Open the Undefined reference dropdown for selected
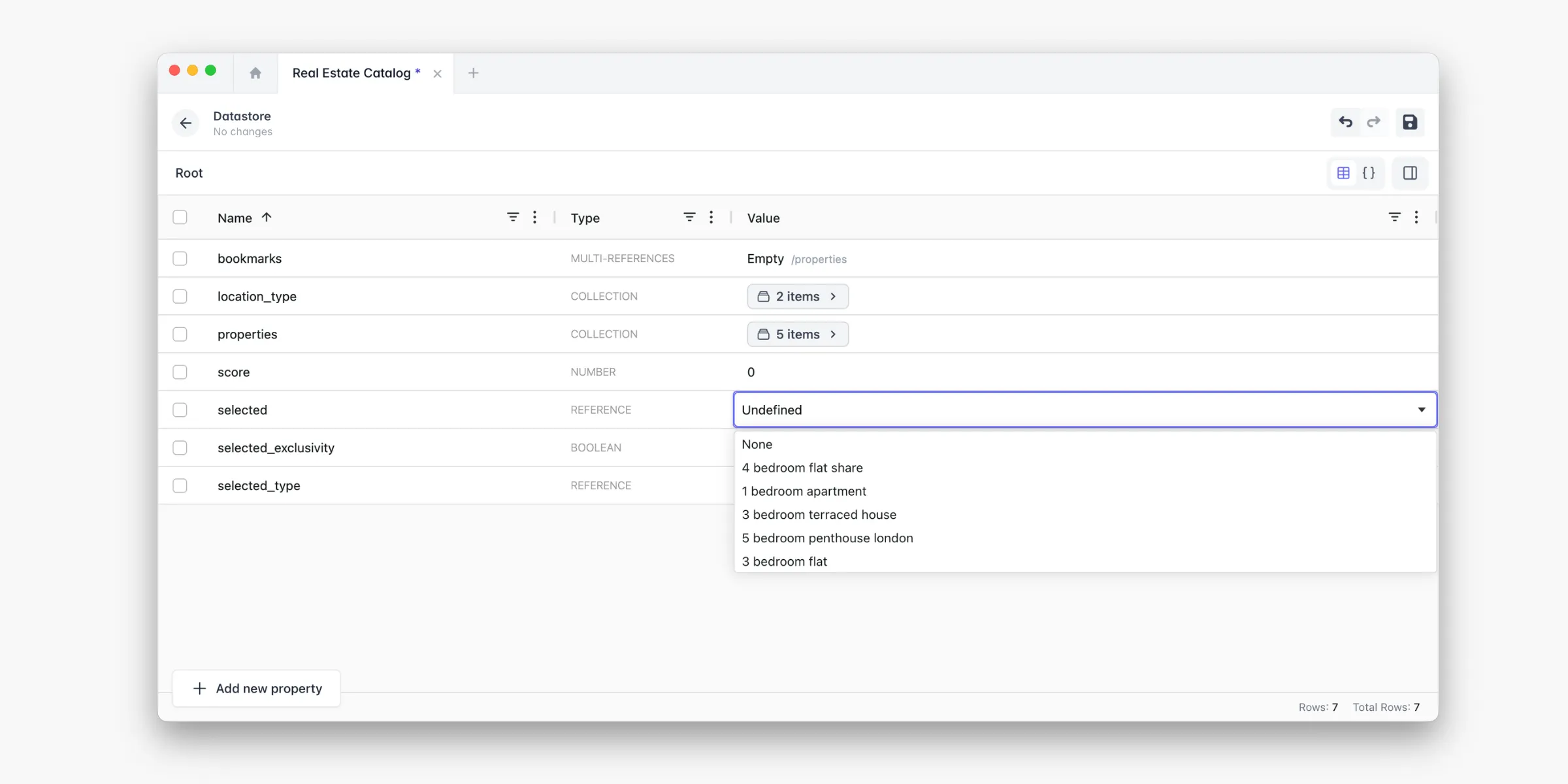The width and height of the screenshot is (1568, 784). pyautogui.click(x=1085, y=410)
